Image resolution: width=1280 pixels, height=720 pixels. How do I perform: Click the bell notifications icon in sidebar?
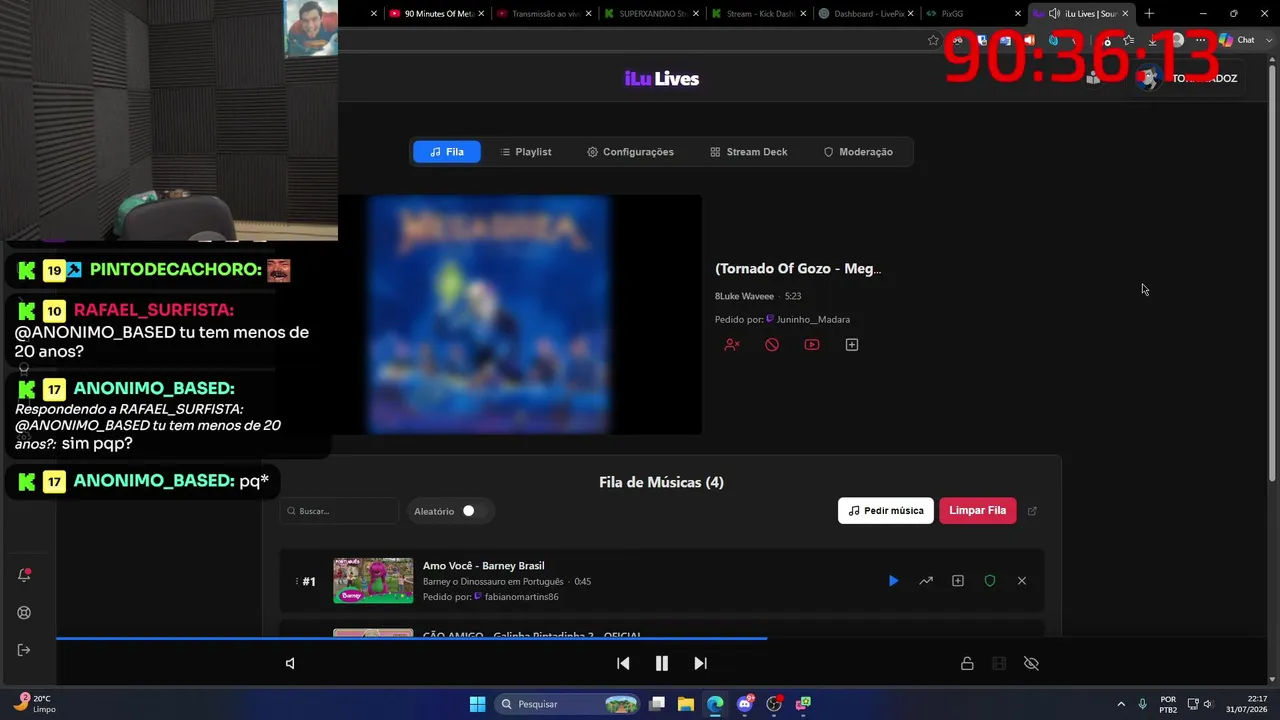coord(24,575)
